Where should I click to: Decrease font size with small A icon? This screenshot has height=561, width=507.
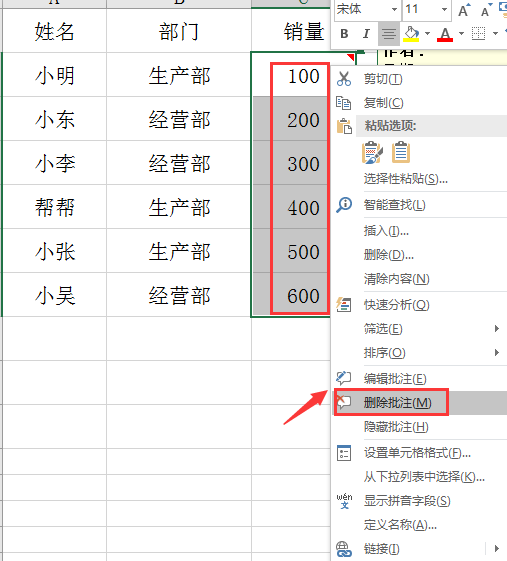coord(487,10)
